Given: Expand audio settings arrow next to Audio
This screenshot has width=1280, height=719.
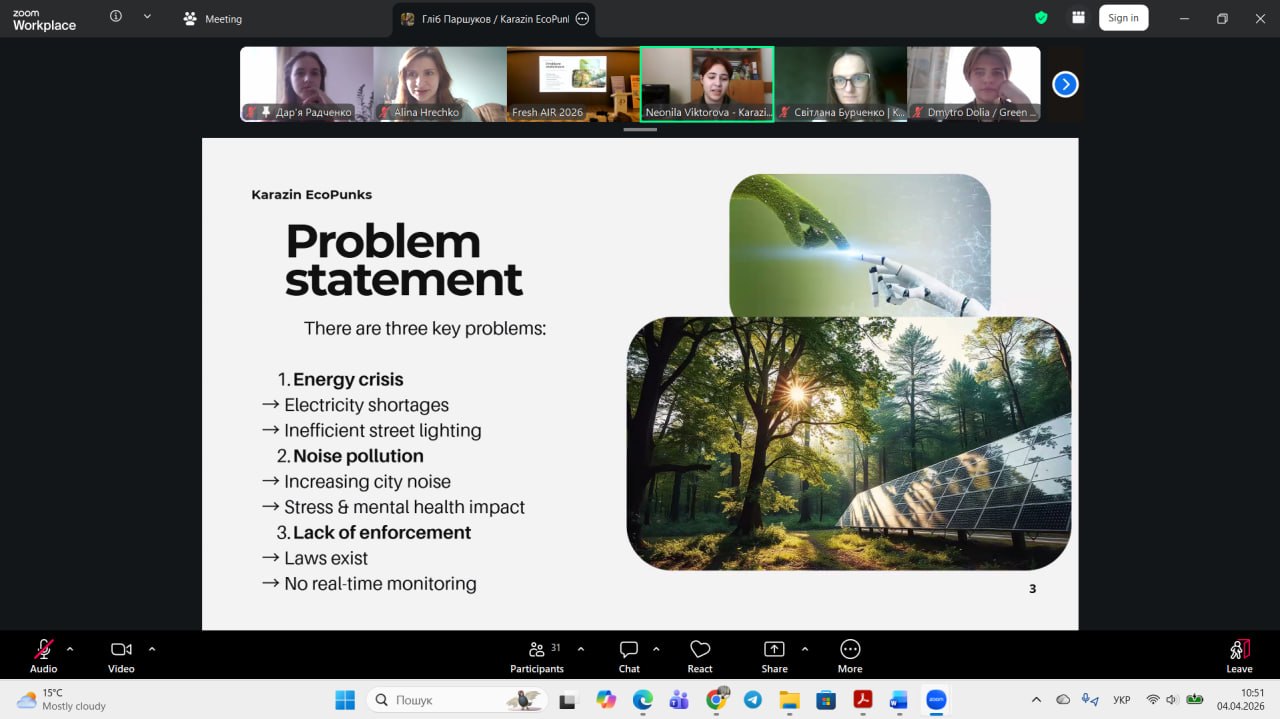Looking at the screenshot, I should [x=70, y=649].
